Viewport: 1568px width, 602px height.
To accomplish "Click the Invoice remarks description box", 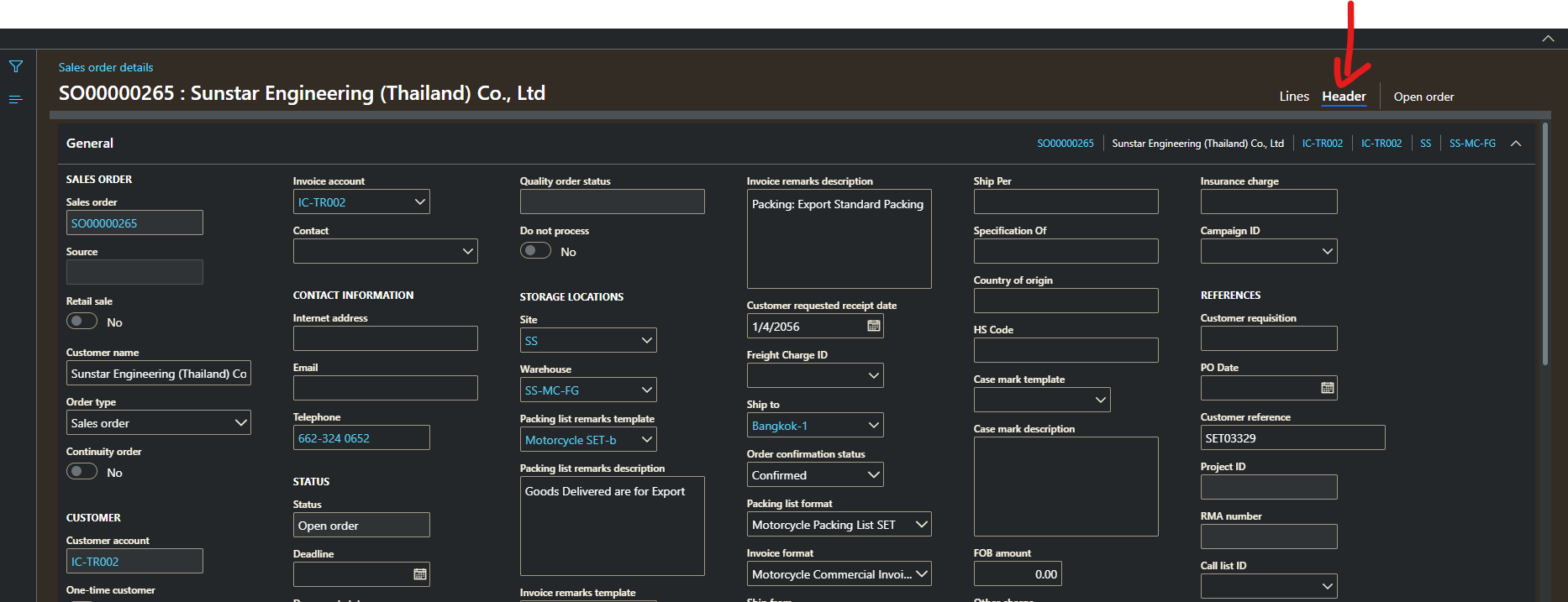I will pyautogui.click(x=839, y=238).
